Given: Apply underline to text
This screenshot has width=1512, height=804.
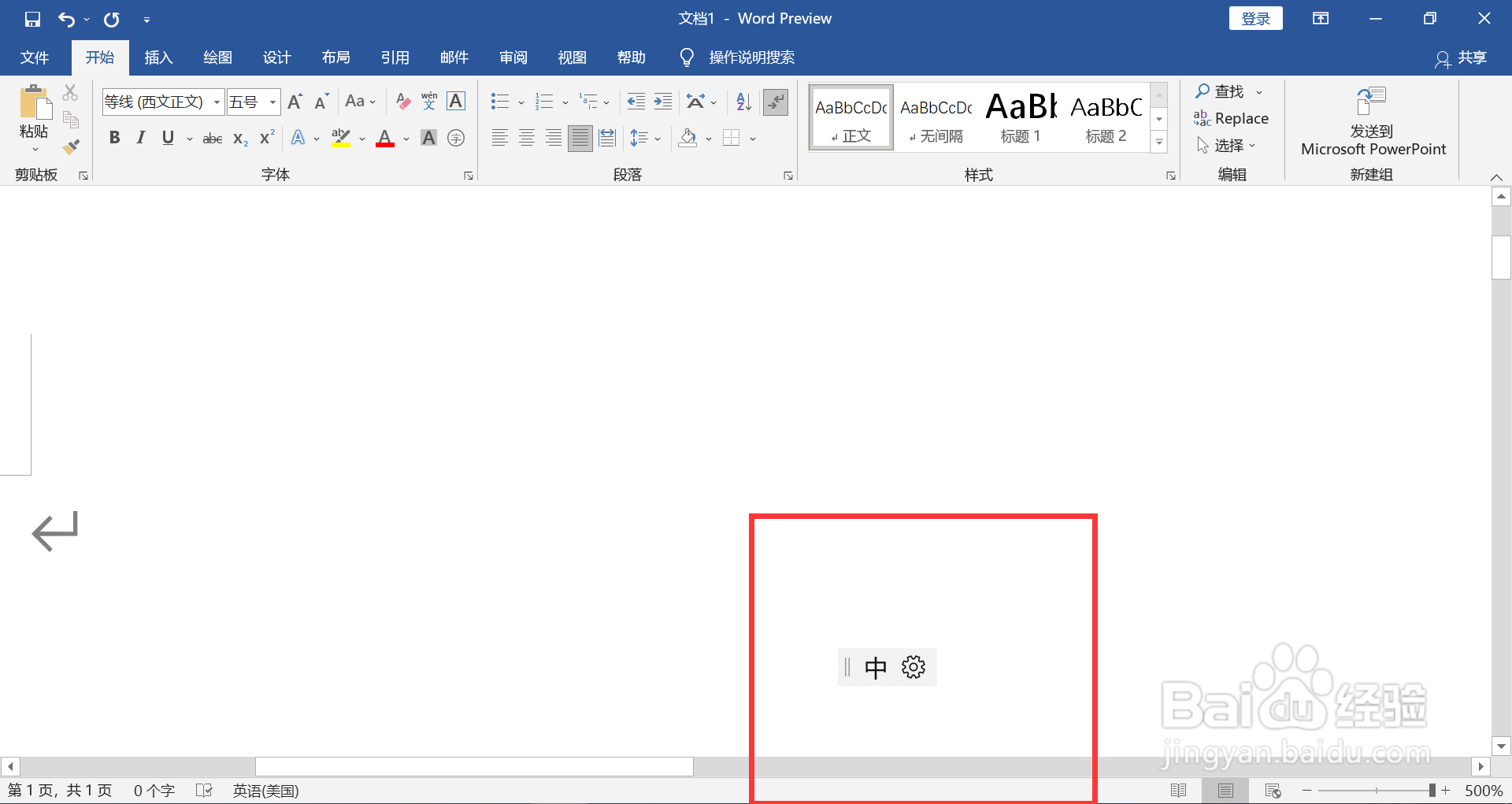Looking at the screenshot, I should click(x=166, y=138).
